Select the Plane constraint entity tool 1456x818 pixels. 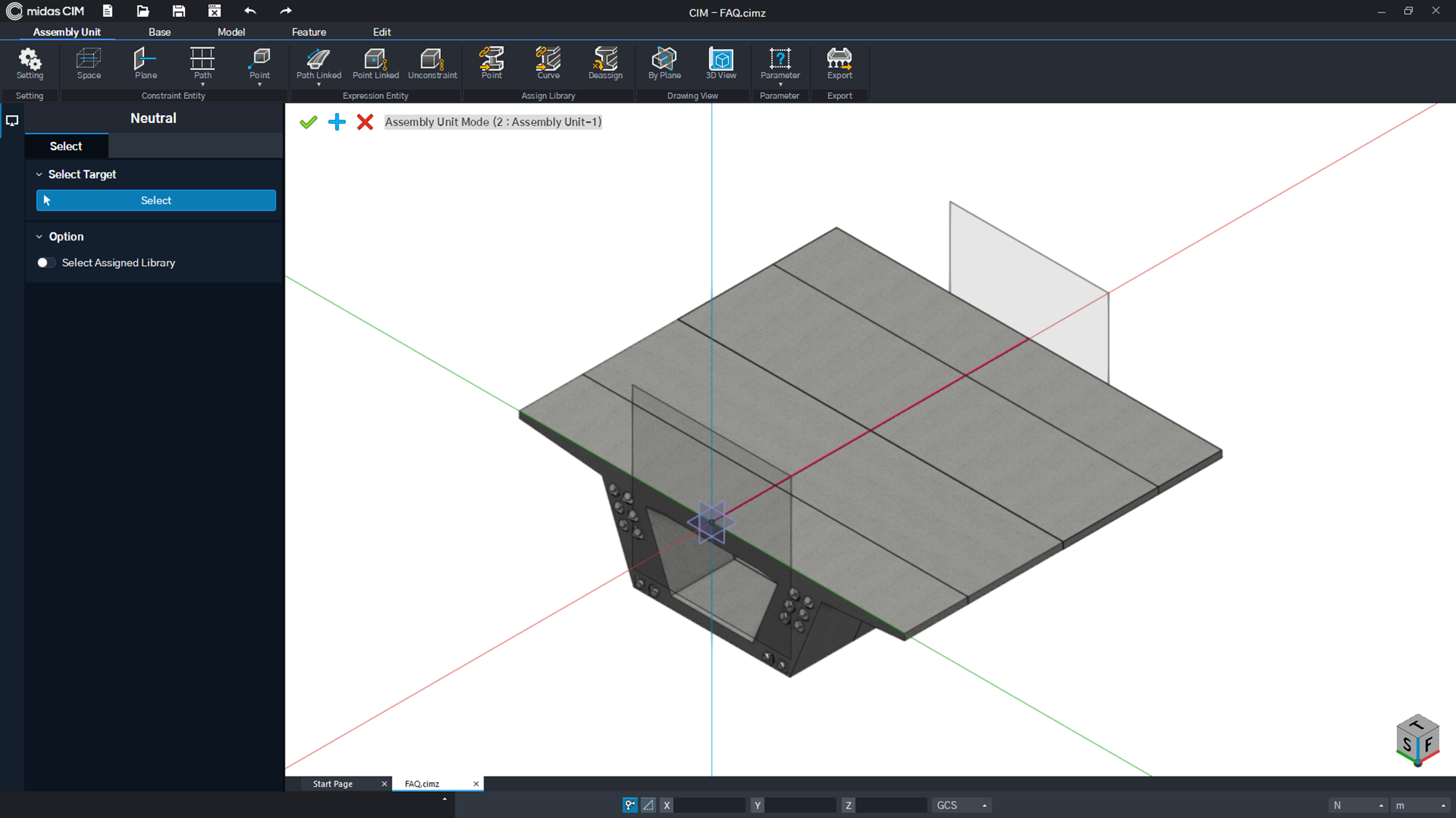pos(146,63)
